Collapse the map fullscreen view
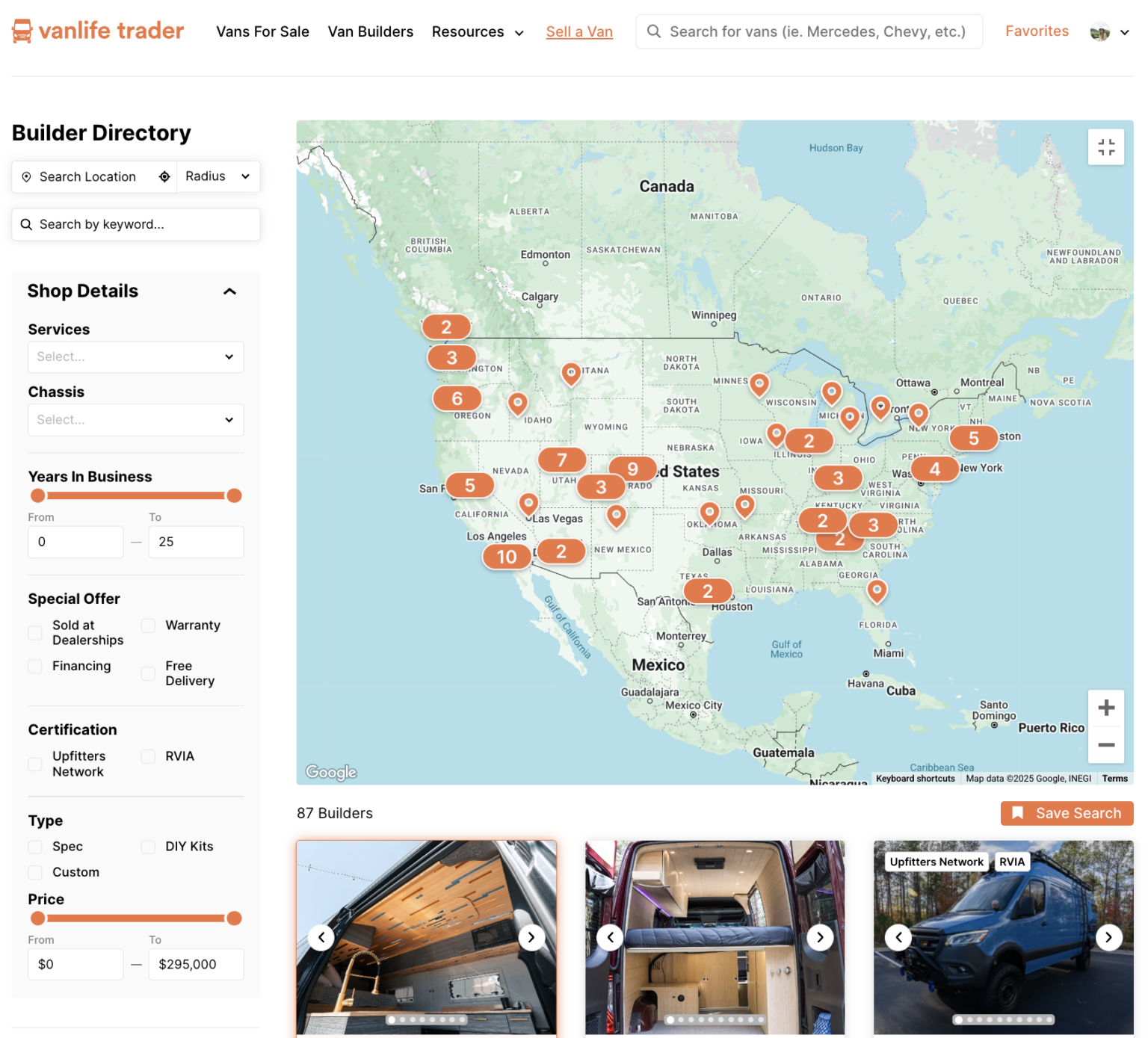This screenshot has width=1148, height=1038. coord(1106,146)
